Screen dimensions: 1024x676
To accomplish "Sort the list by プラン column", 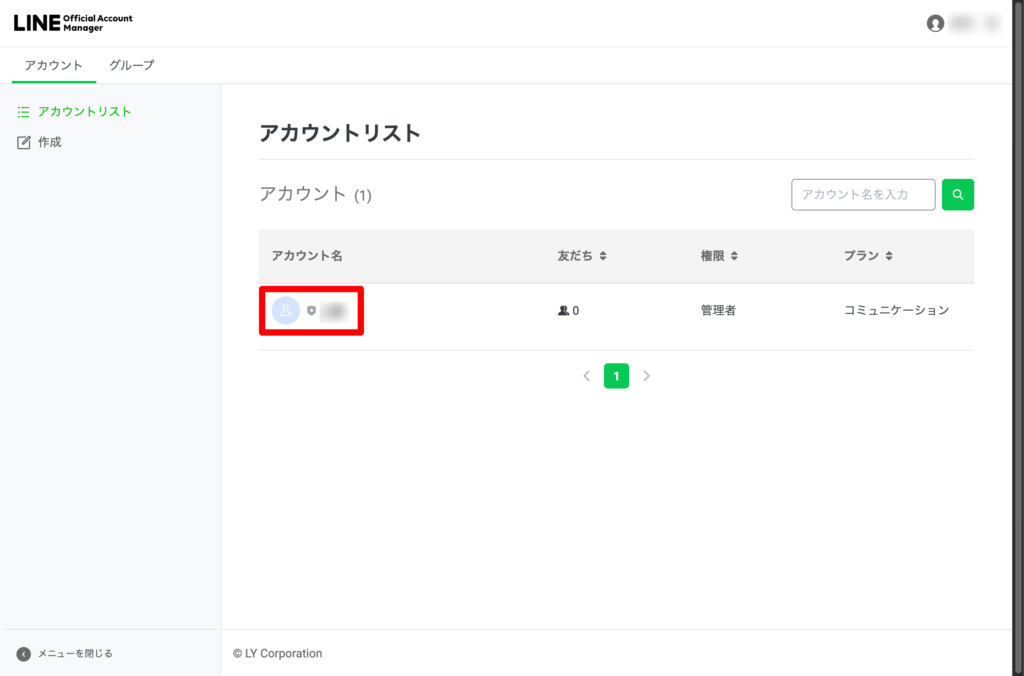I will tap(888, 256).
